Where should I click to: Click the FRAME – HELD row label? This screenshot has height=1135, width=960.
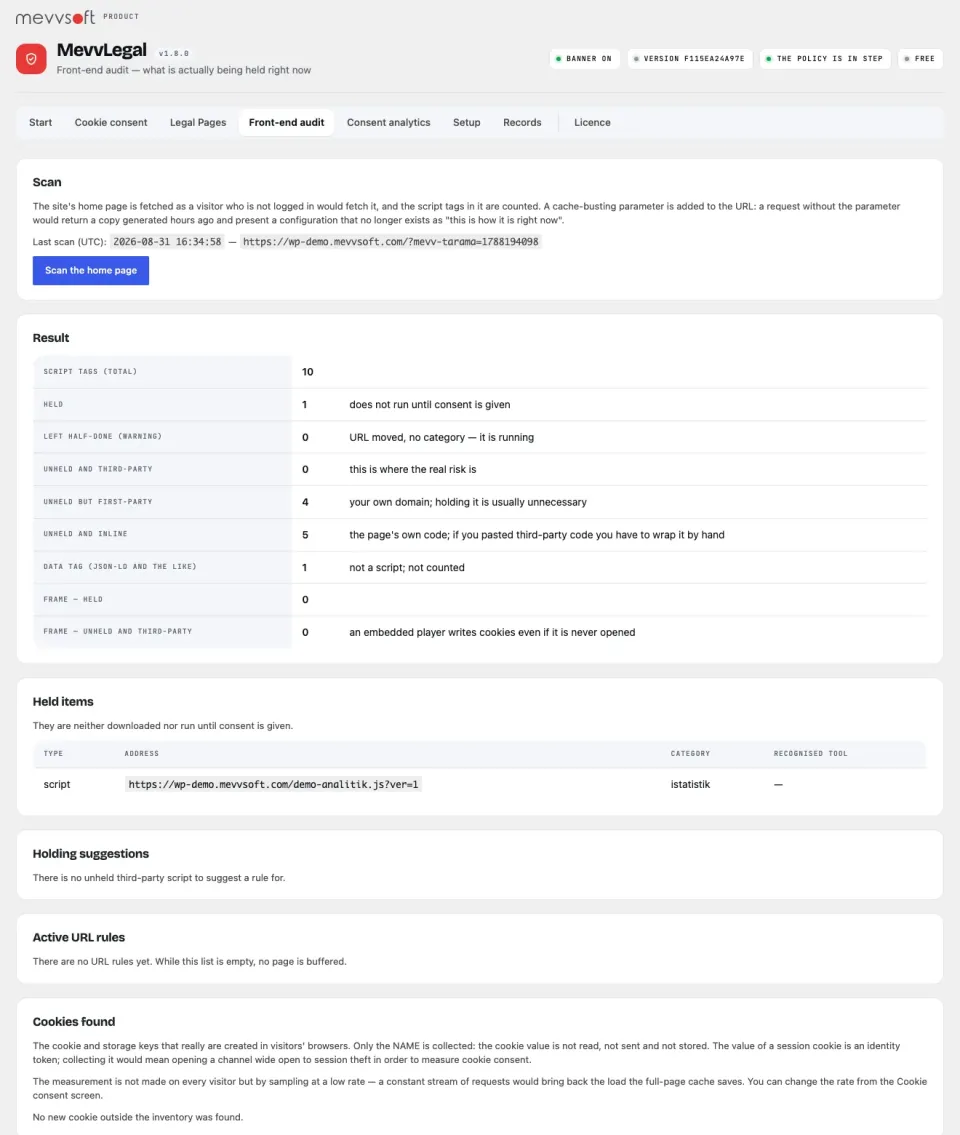[73, 599]
